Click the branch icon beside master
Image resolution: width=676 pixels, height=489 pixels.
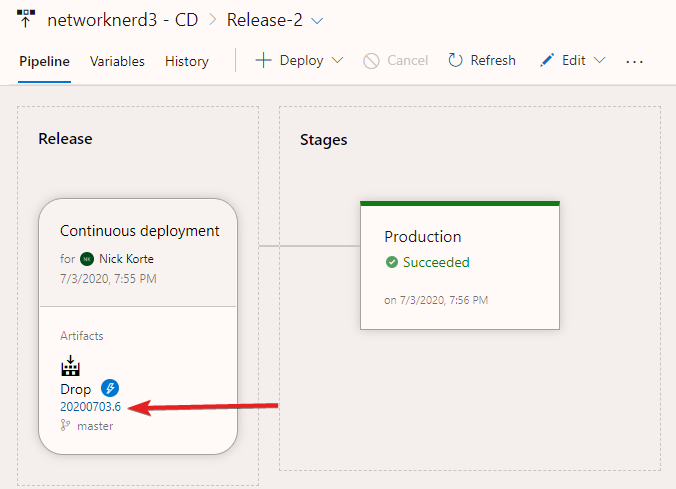point(65,426)
